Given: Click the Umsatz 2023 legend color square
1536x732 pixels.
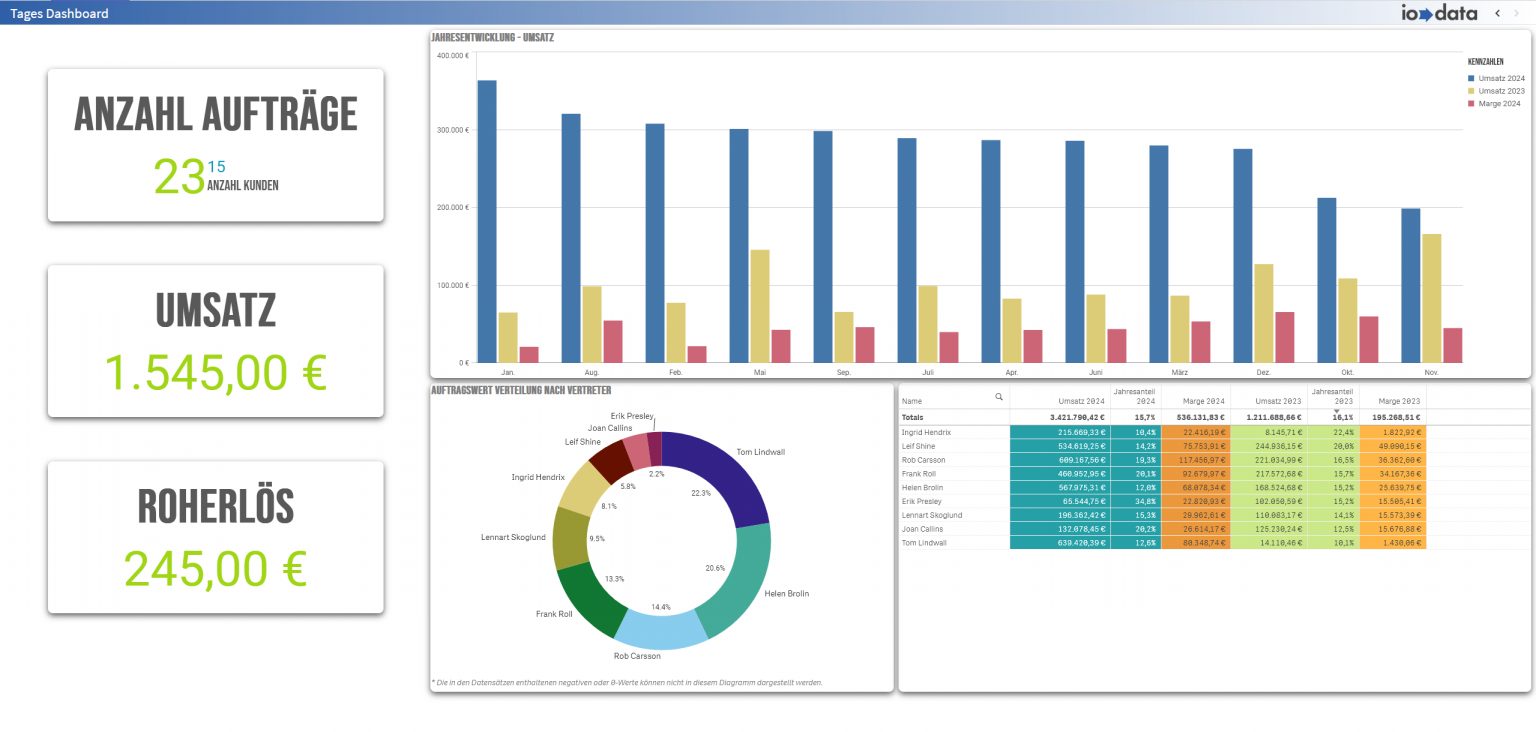Looking at the screenshot, I should [1471, 91].
